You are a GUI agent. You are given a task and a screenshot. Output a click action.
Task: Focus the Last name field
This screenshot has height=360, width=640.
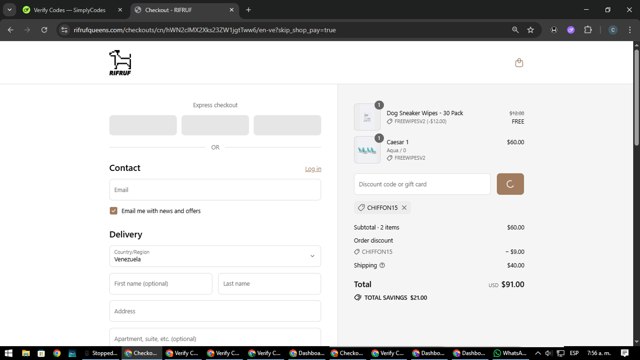click(269, 284)
